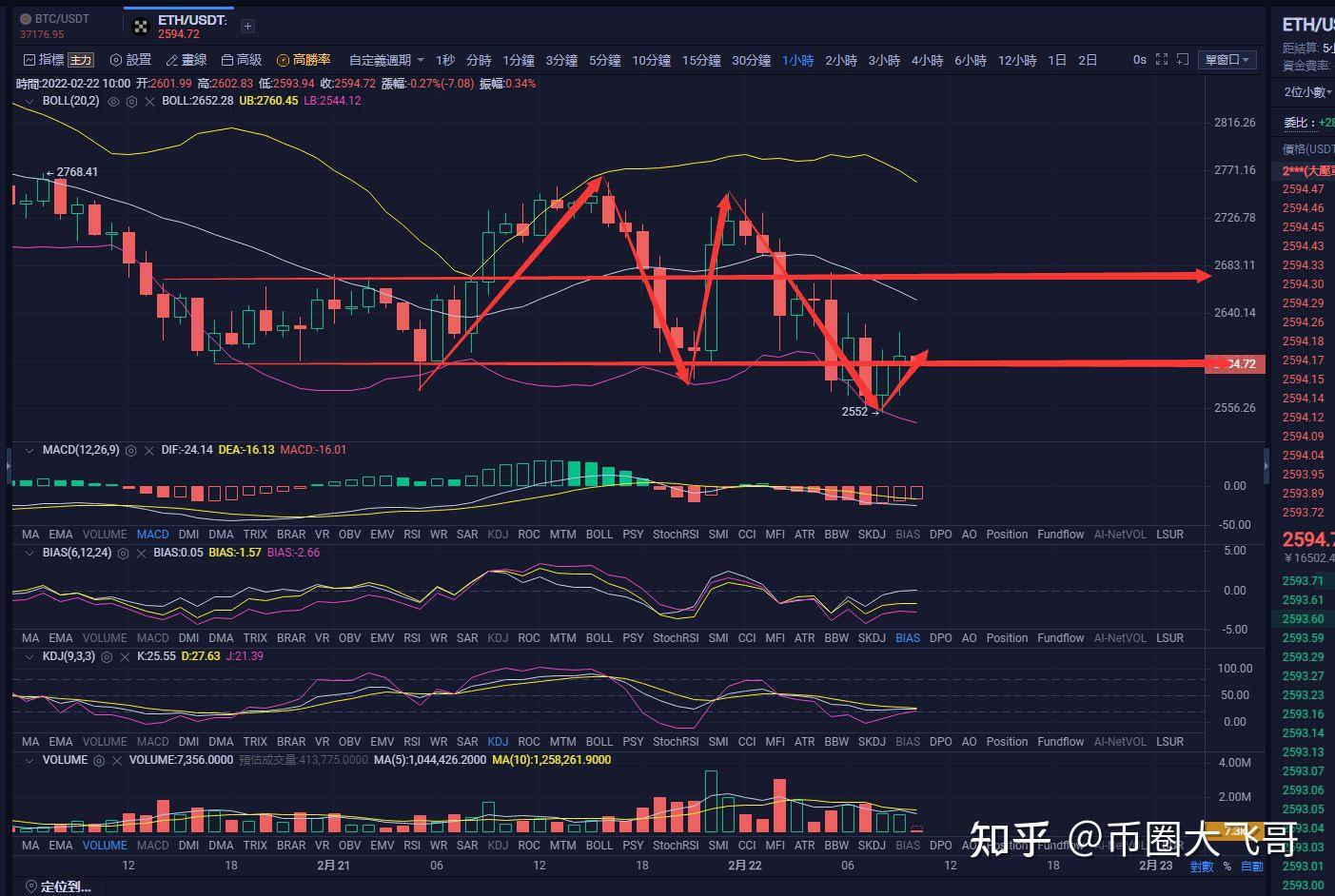Select the 15分鐘 timeframe
Viewport: 1335px width, 896px height.
click(701, 60)
